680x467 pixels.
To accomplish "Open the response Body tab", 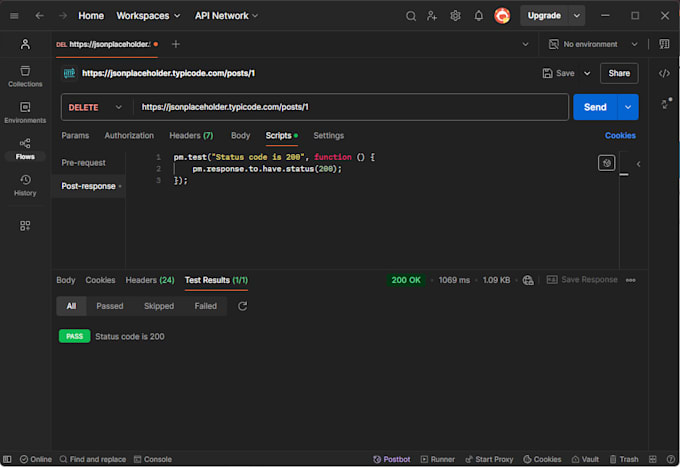I will (x=65, y=280).
